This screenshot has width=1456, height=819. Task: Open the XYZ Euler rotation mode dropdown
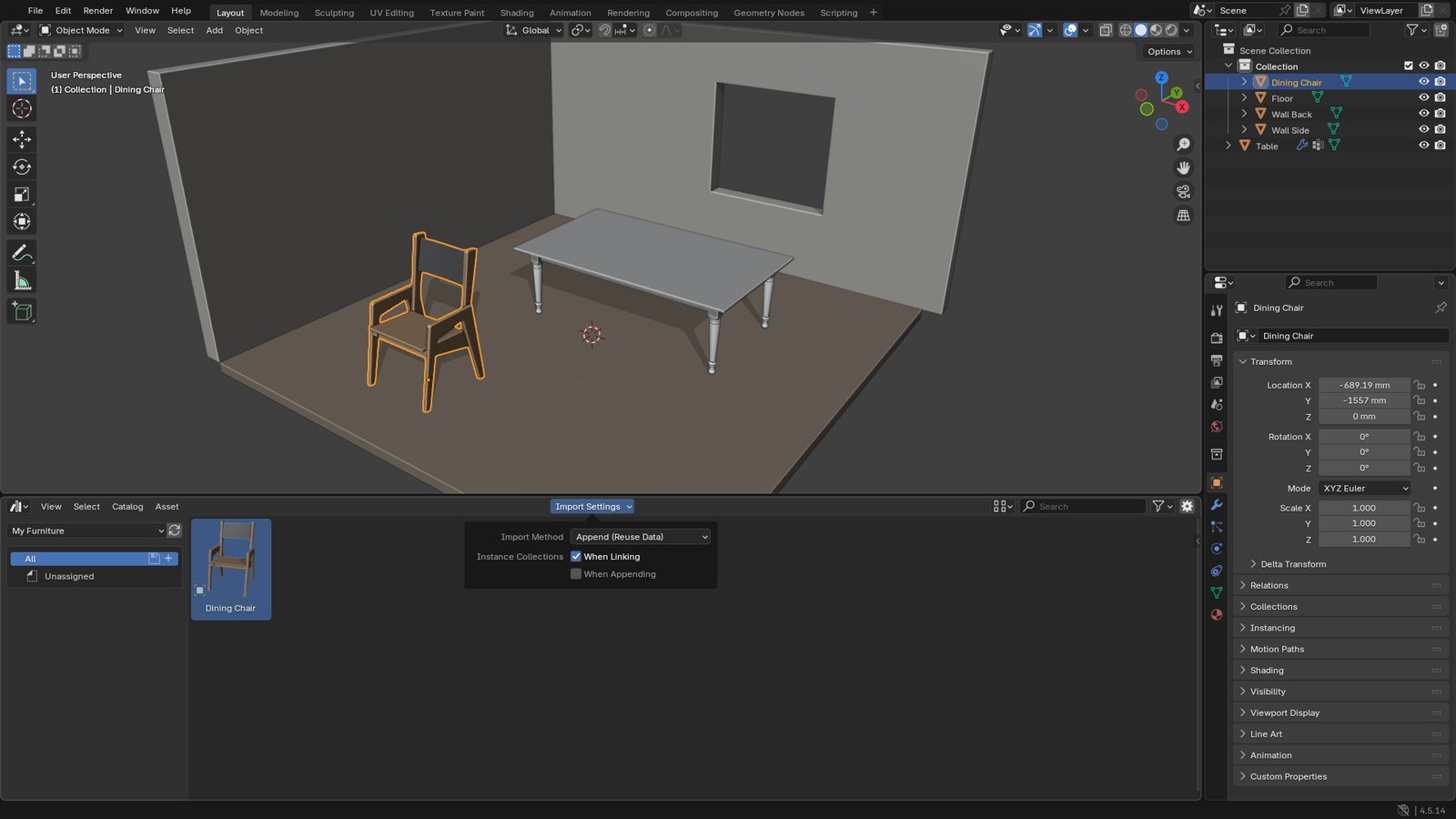pyautogui.click(x=1365, y=489)
